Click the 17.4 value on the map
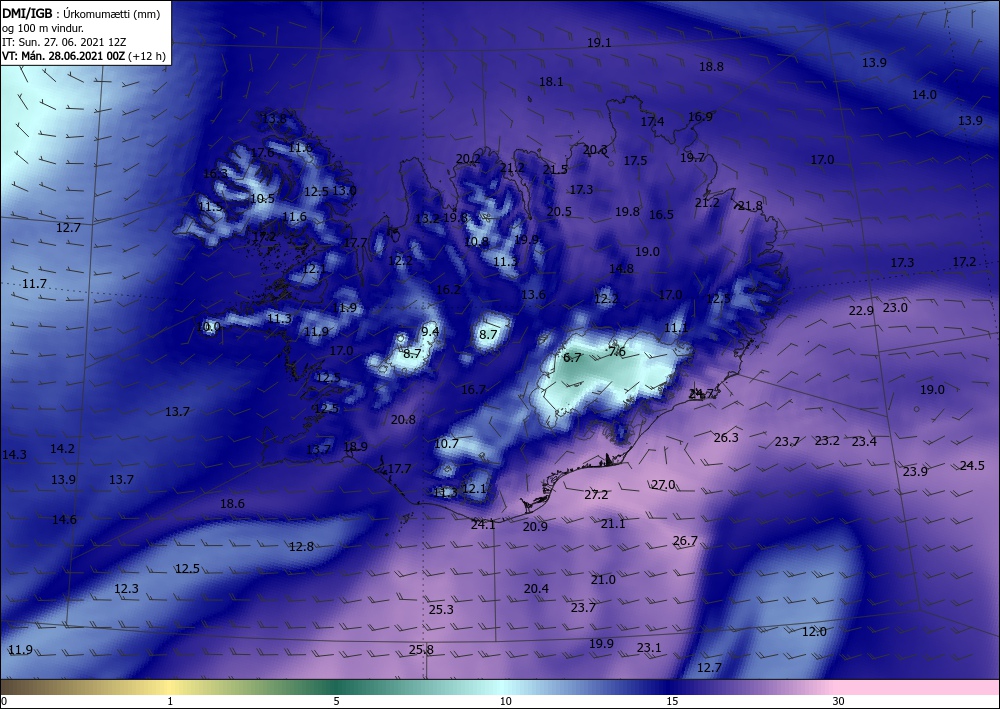The image size is (1000, 709). pos(652,122)
